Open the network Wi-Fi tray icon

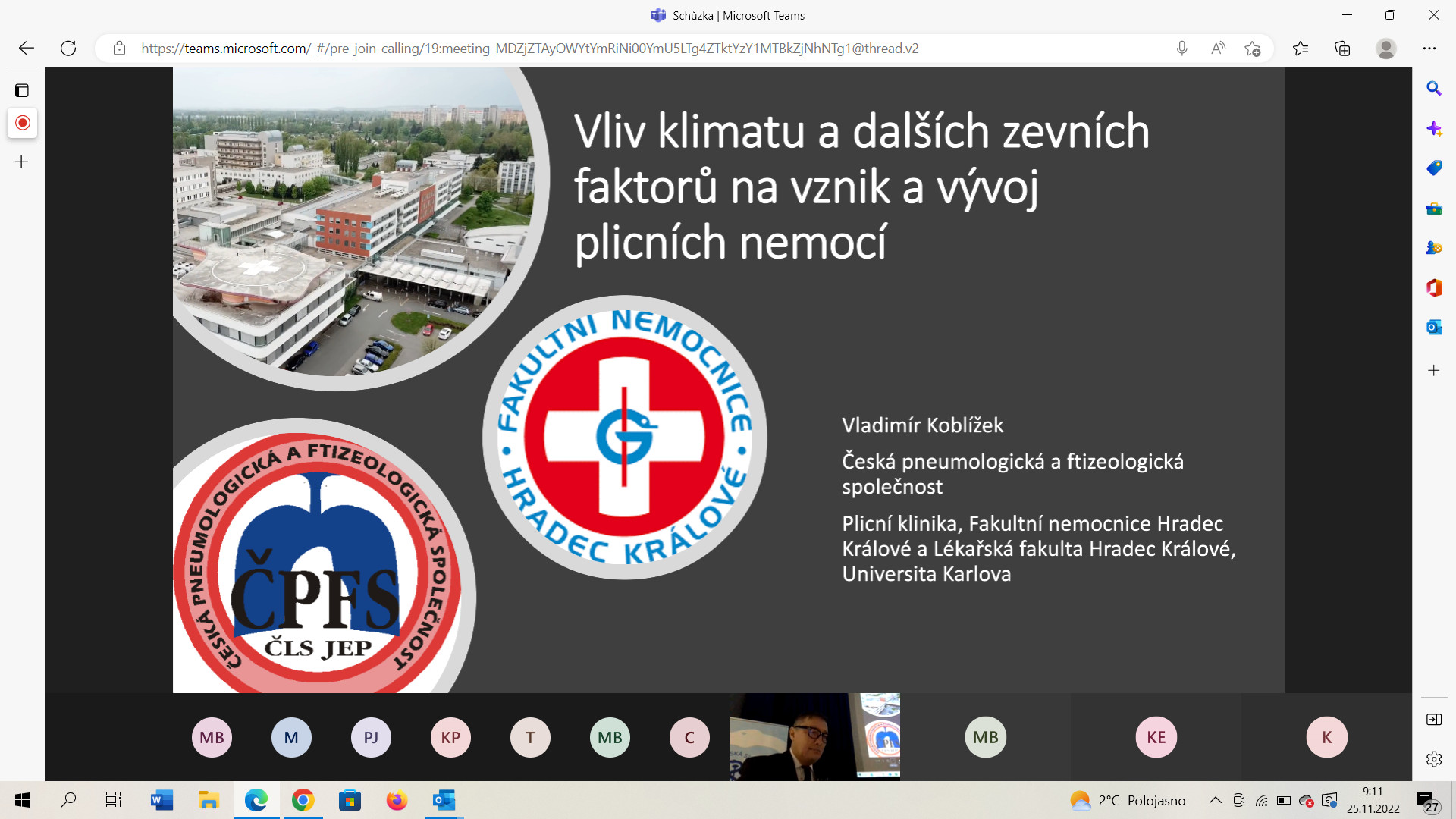(x=1261, y=800)
